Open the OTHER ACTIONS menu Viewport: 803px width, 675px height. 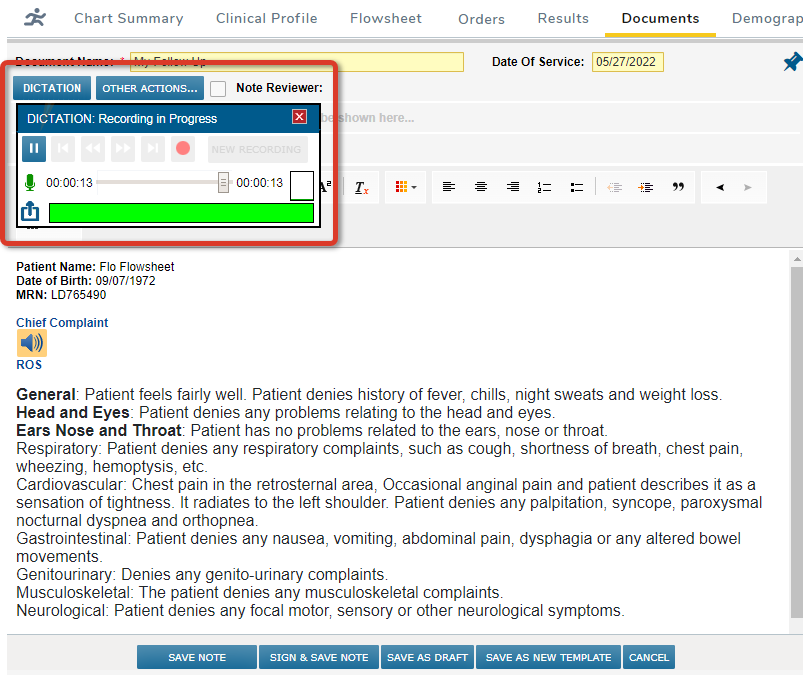click(149, 88)
